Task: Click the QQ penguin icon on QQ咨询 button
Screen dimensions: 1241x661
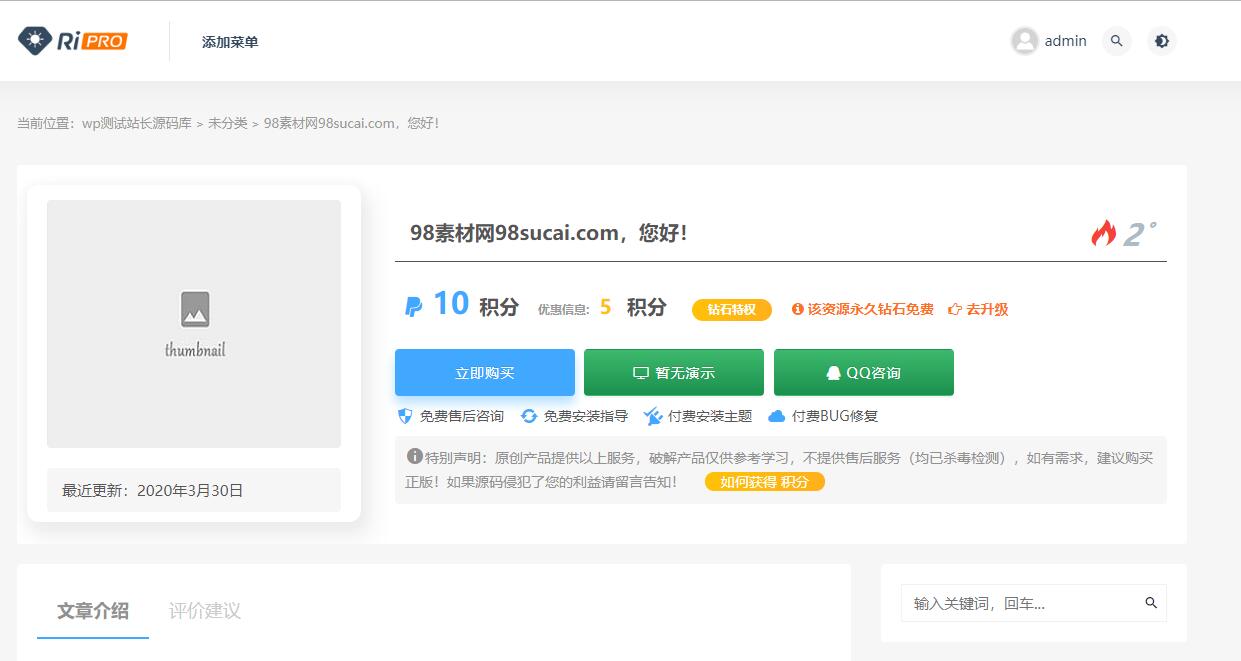Action: click(x=833, y=371)
